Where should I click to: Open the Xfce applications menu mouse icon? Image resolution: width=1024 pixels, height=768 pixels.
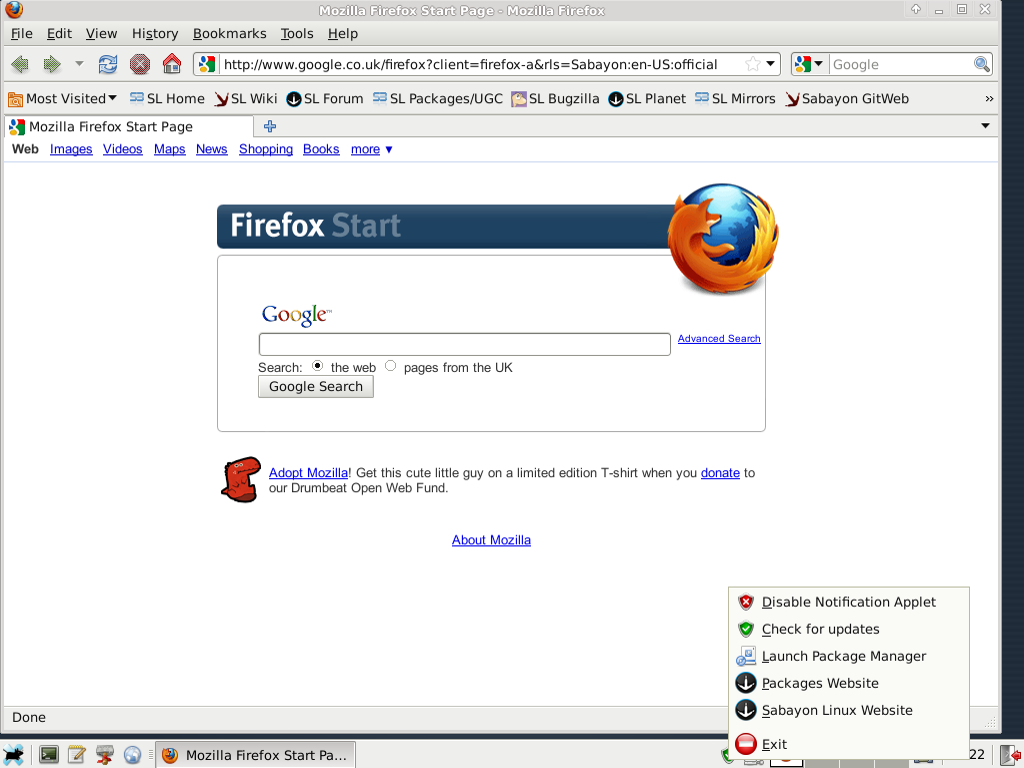pos(14,755)
